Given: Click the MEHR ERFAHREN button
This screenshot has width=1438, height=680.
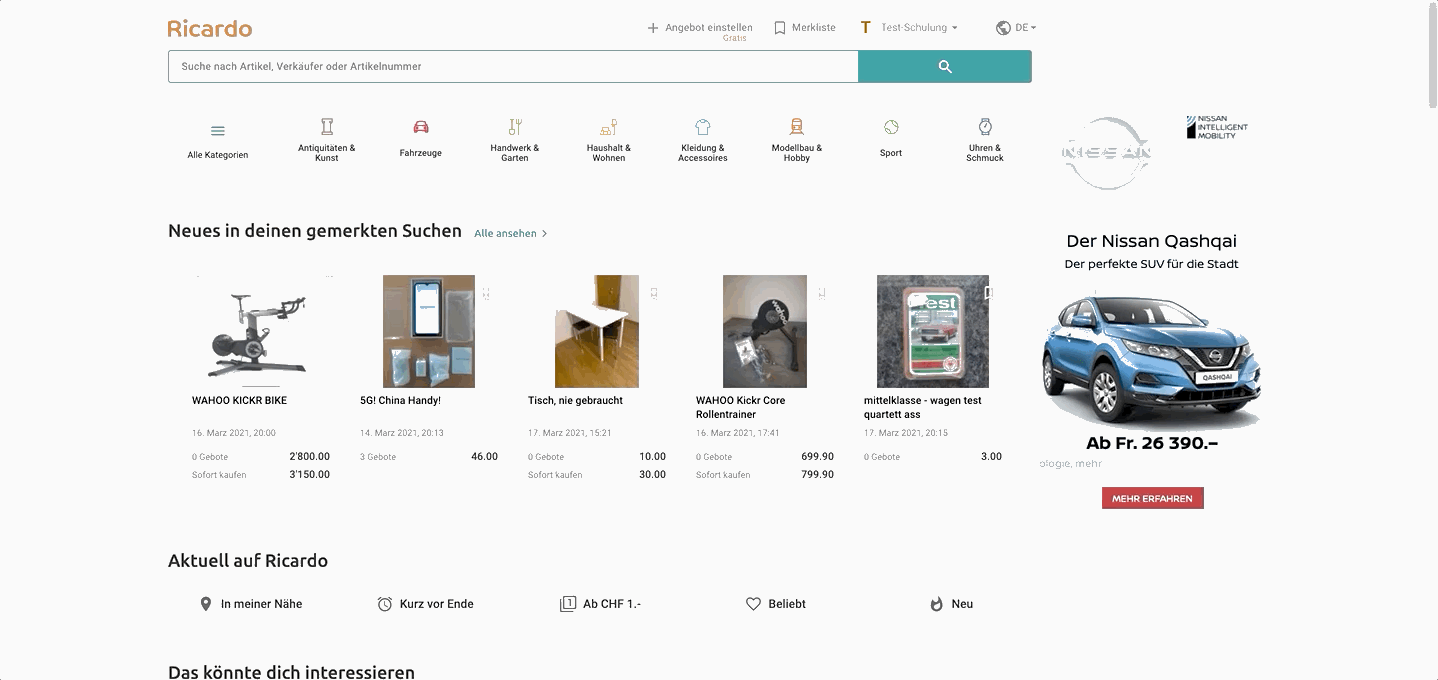Looking at the screenshot, I should (1153, 498).
